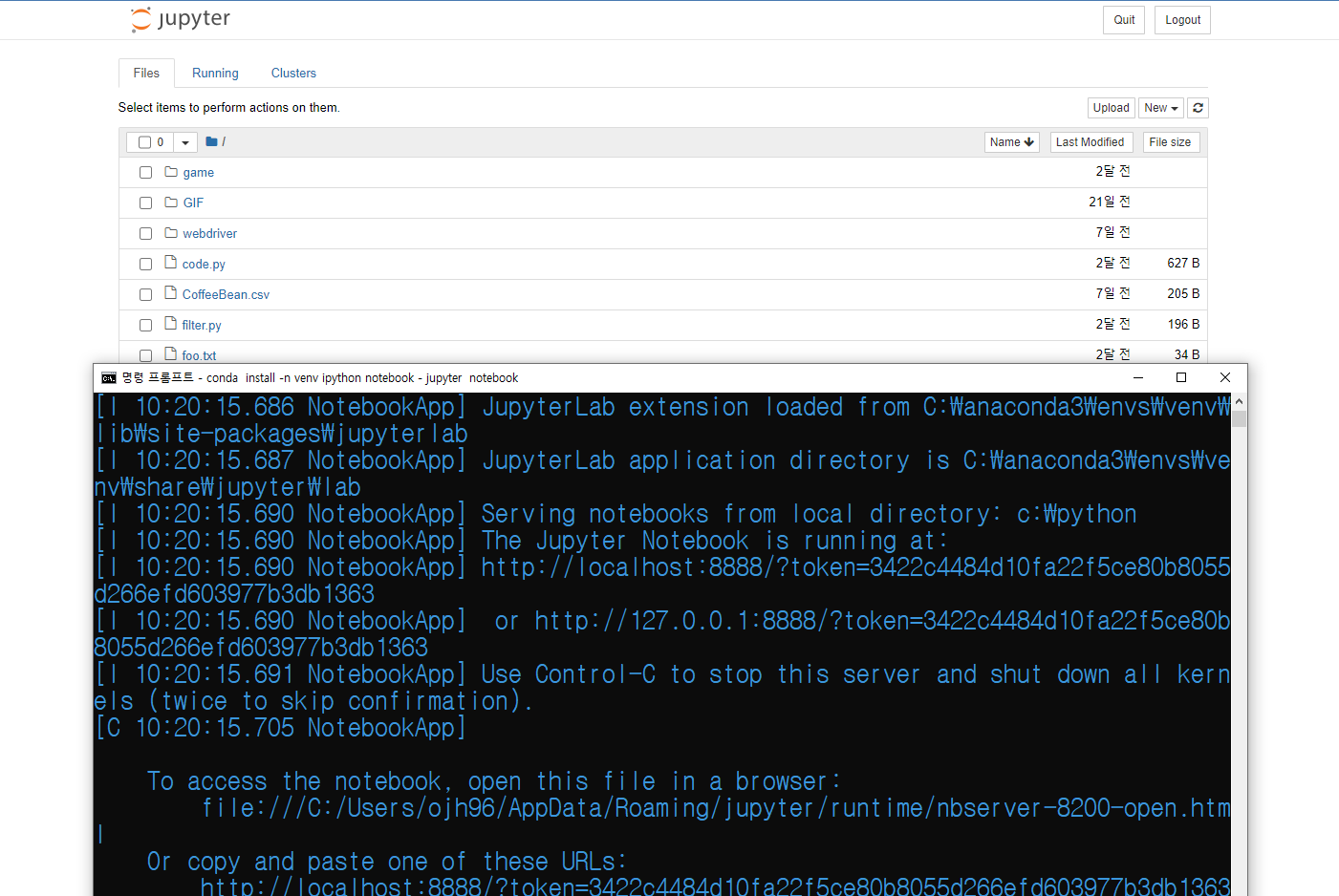Minimize the command prompt window
1339x896 pixels.
[x=1137, y=377]
